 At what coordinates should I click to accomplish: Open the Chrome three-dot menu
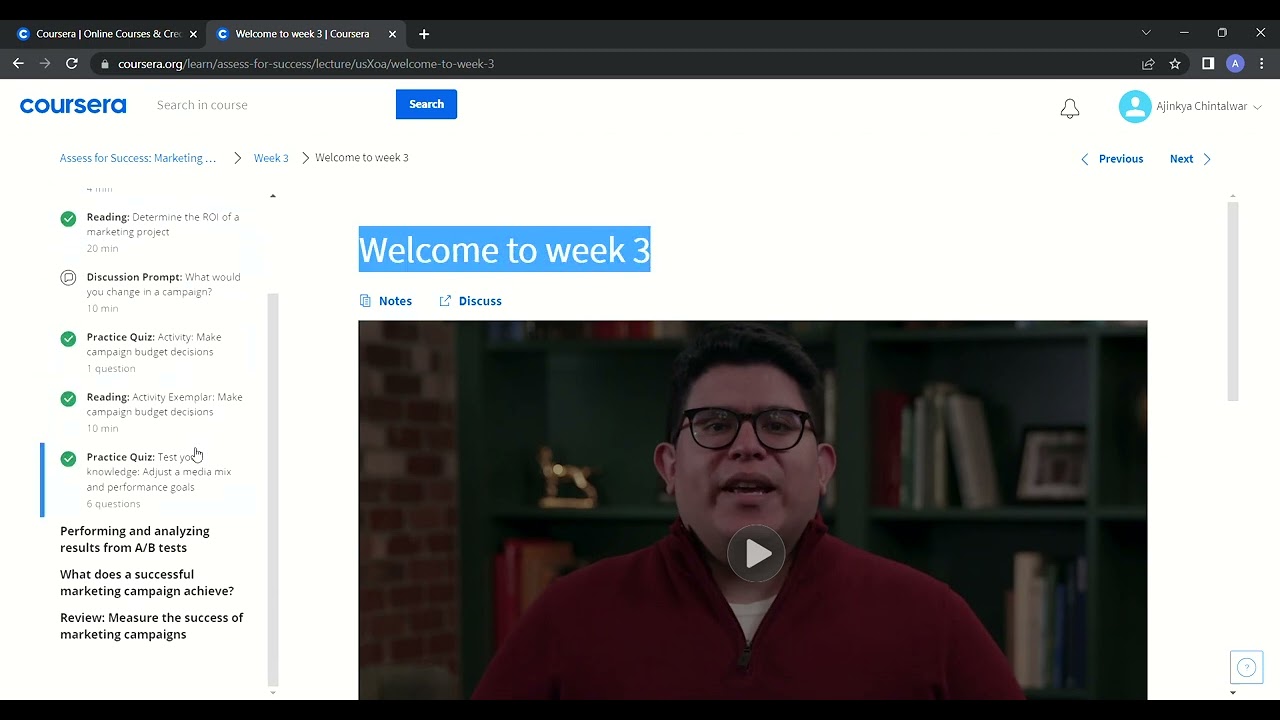[1262, 63]
